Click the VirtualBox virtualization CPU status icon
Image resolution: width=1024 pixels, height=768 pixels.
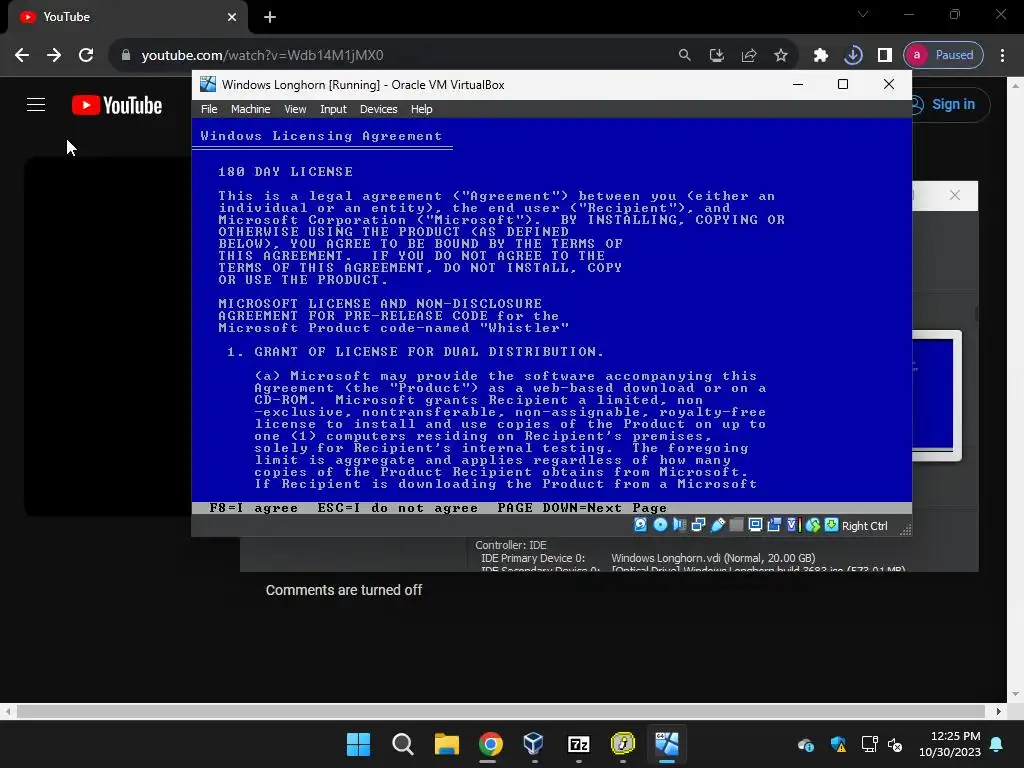tap(793, 525)
